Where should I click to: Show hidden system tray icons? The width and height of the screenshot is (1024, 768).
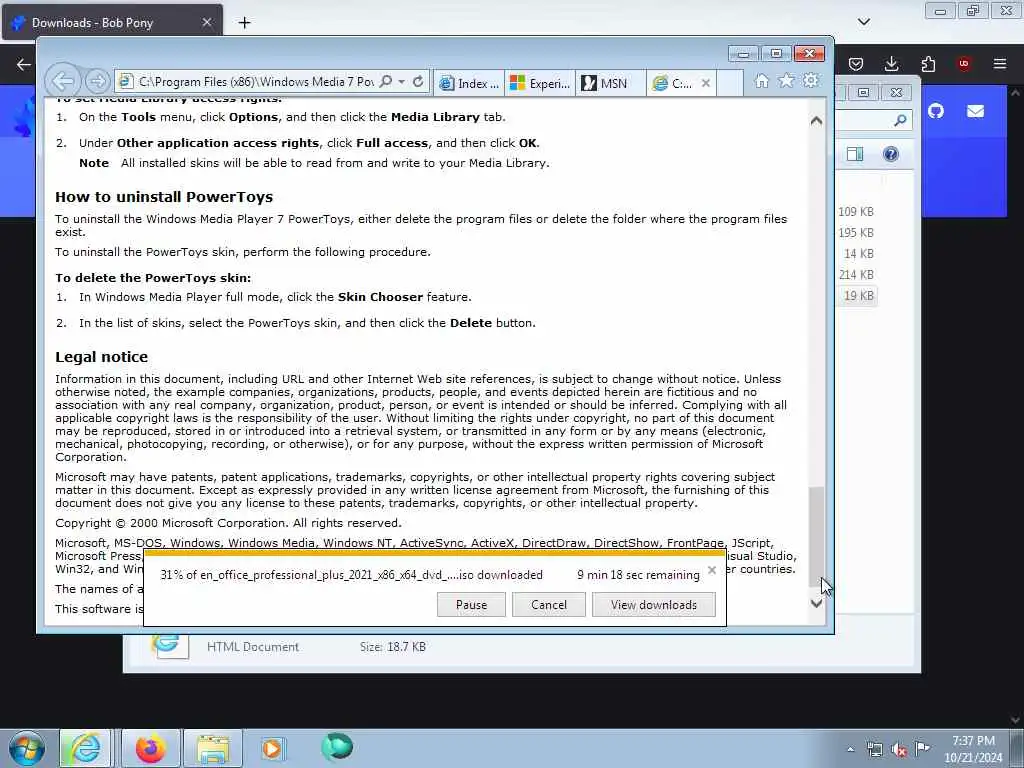tap(850, 749)
